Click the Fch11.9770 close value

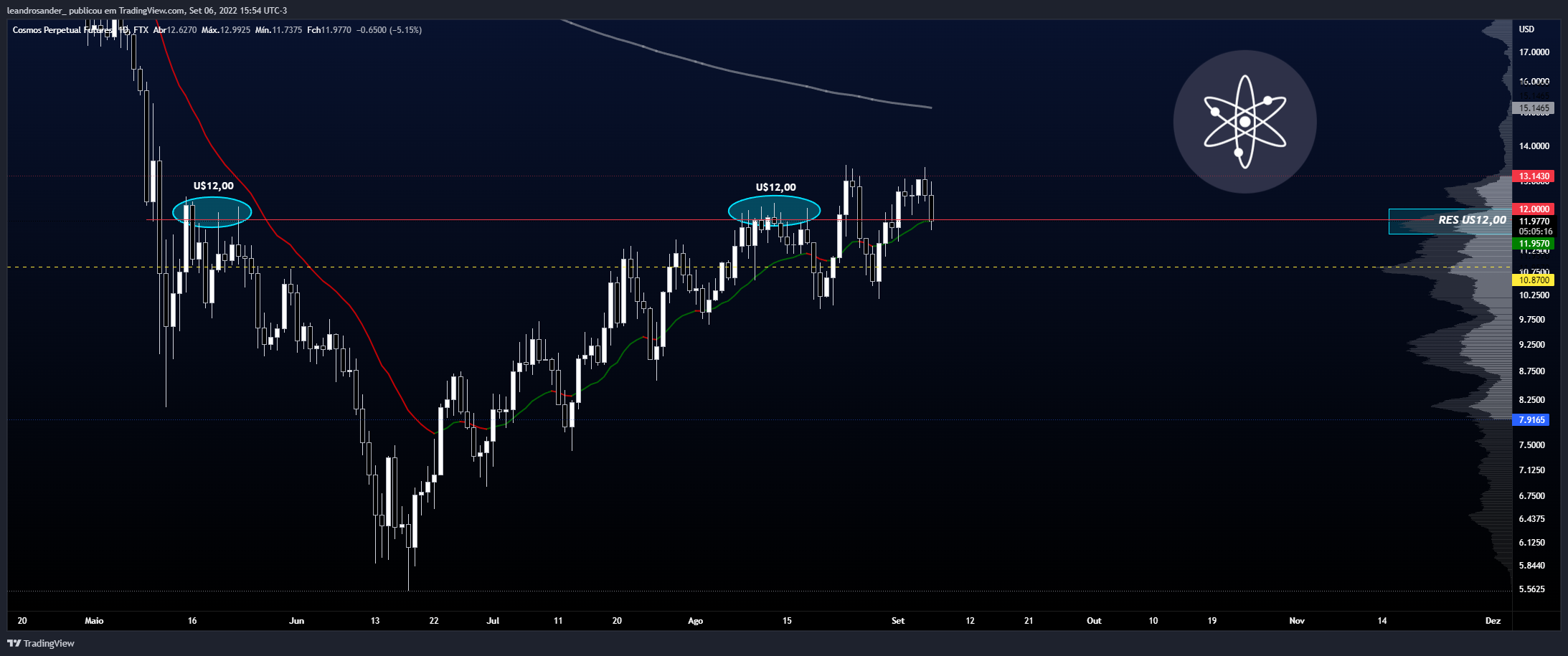329,30
